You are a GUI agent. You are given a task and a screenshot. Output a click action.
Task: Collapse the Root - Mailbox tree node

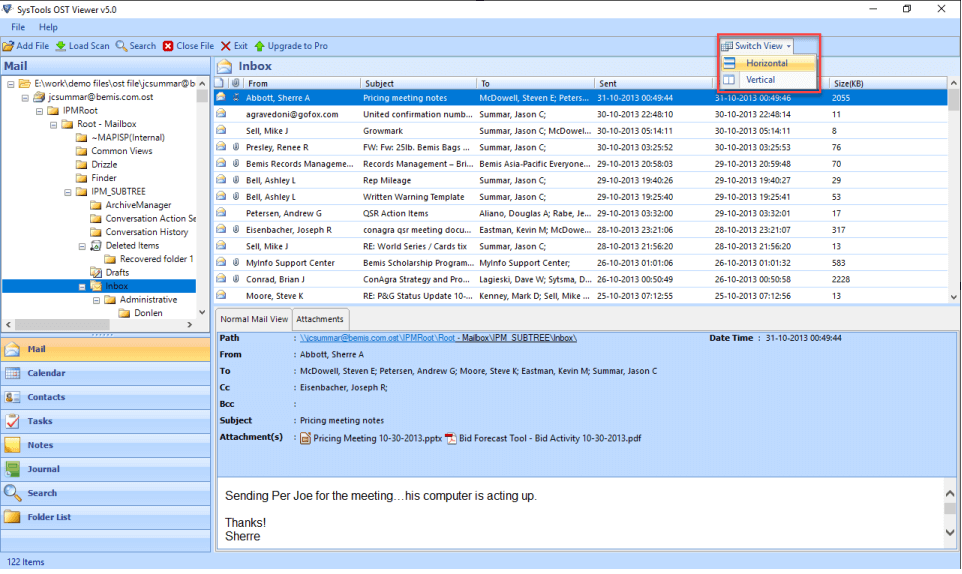pos(54,124)
